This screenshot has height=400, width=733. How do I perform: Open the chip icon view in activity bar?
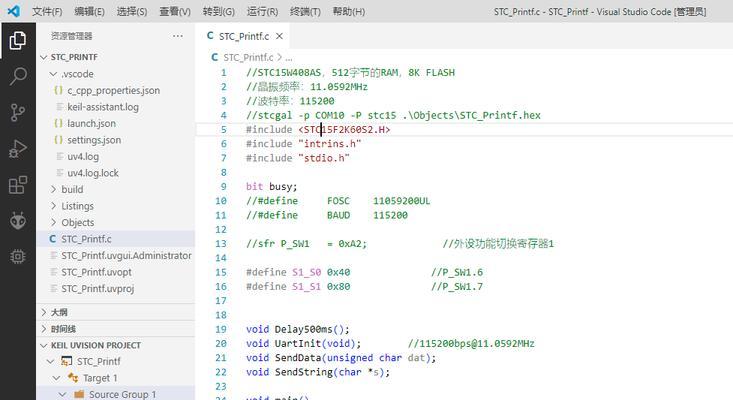(18, 257)
